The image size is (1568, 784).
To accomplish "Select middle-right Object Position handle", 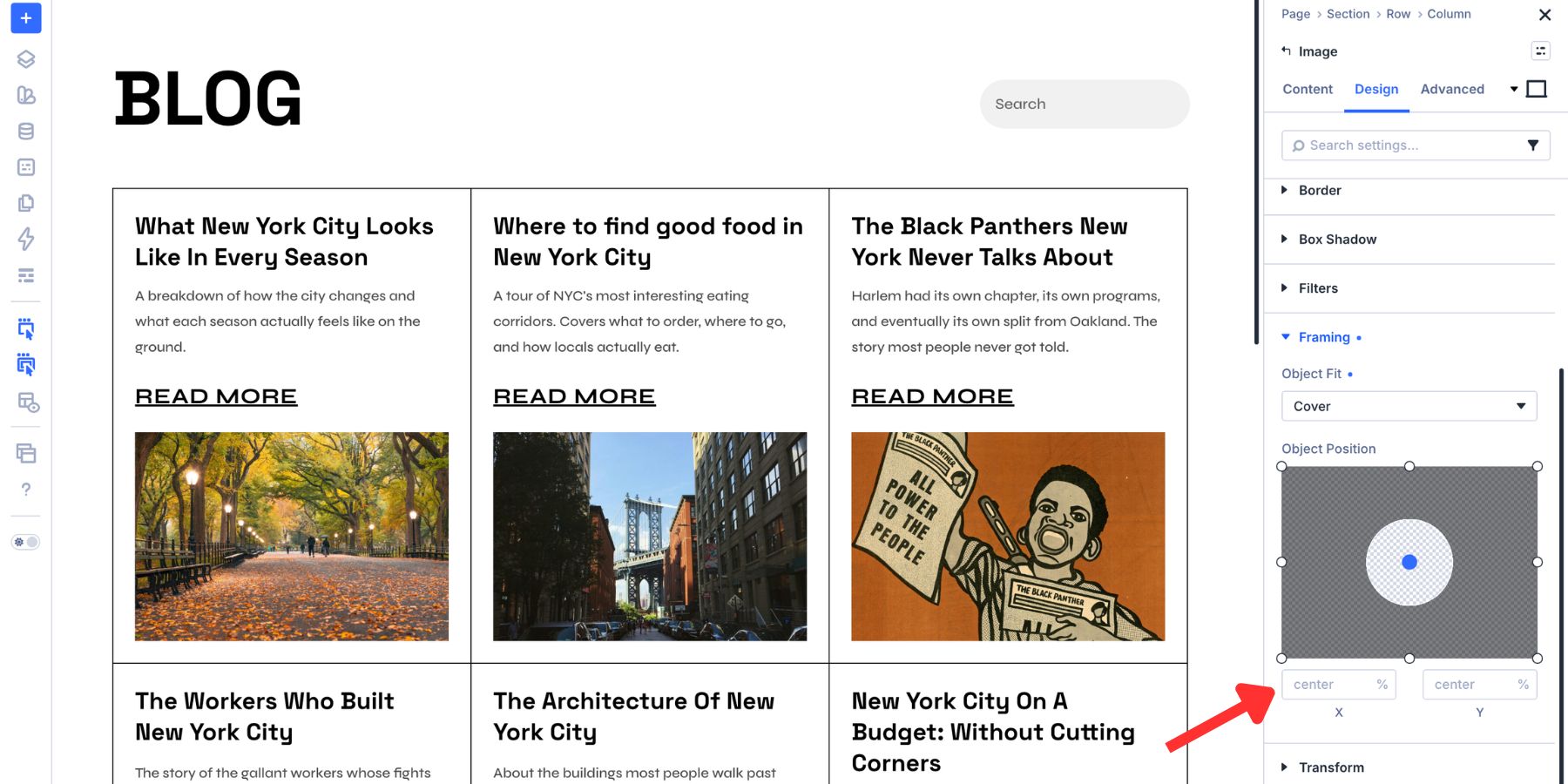I will [x=1538, y=562].
